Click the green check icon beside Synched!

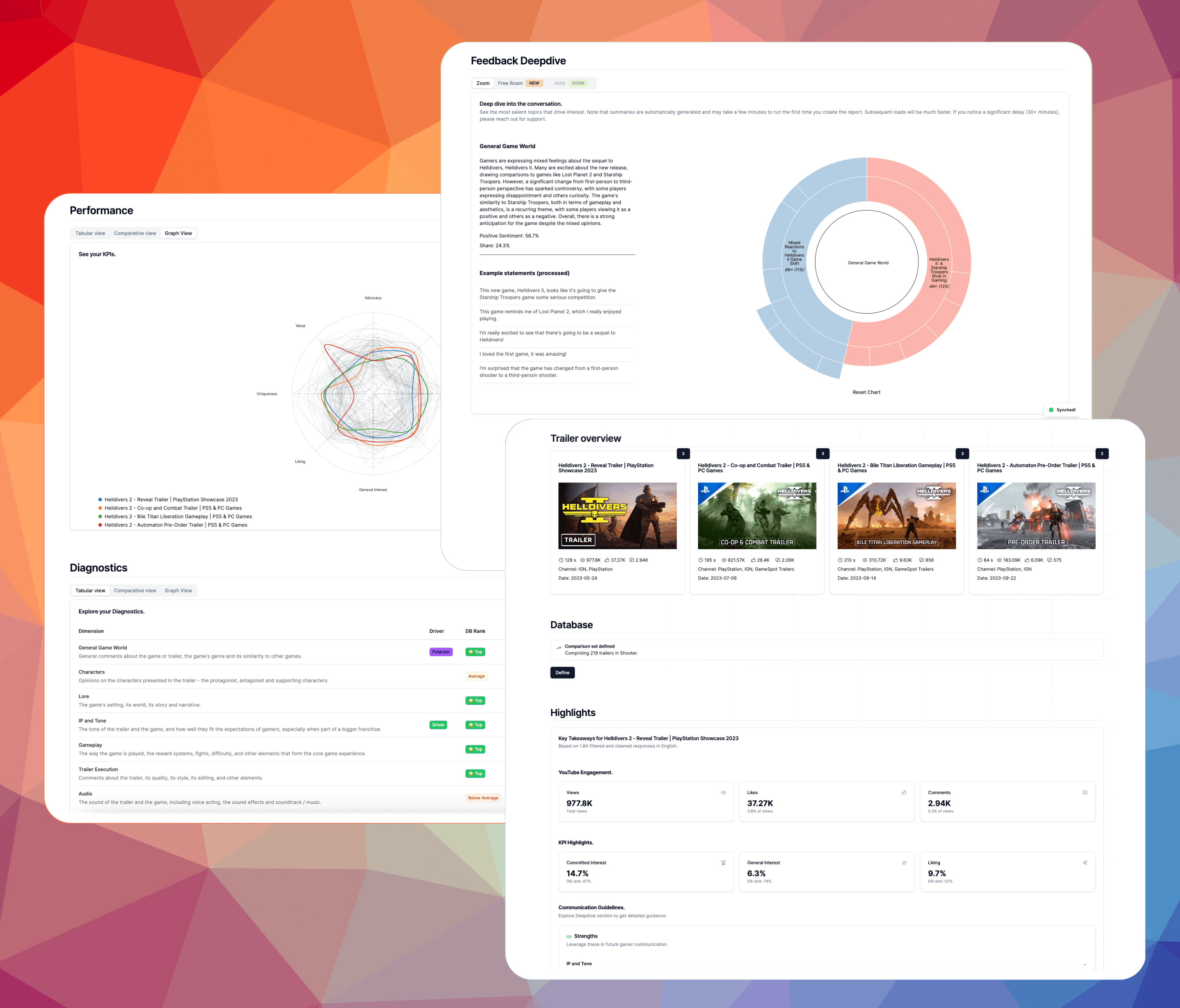1051,410
